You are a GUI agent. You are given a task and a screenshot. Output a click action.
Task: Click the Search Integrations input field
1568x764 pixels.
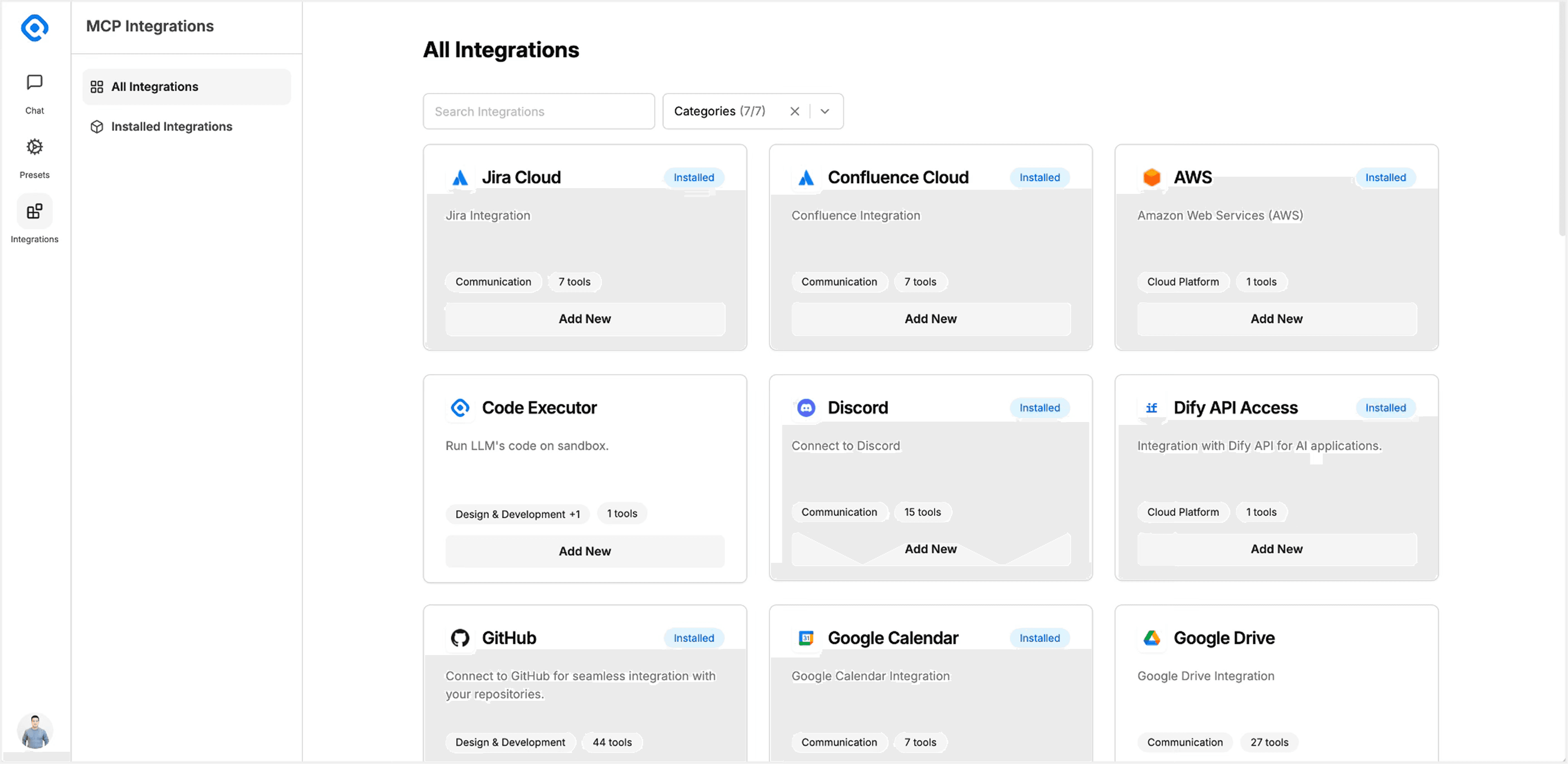[x=538, y=111]
